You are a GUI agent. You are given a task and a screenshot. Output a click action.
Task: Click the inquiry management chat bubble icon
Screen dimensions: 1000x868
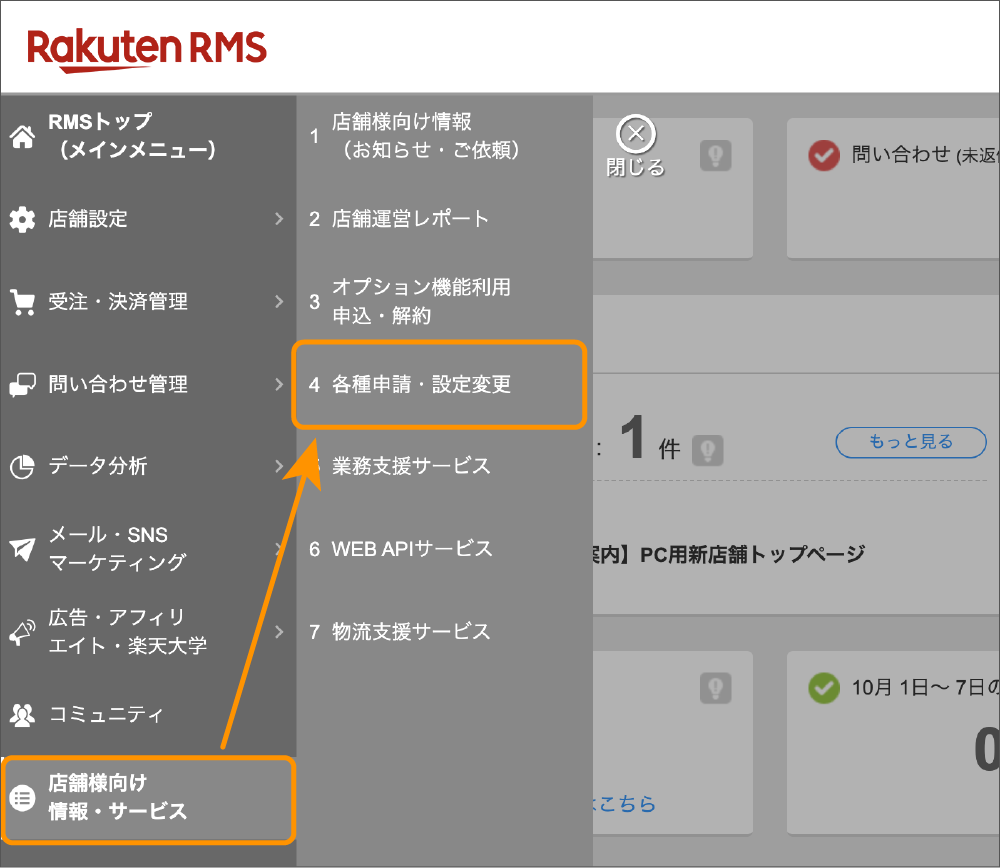(22, 385)
